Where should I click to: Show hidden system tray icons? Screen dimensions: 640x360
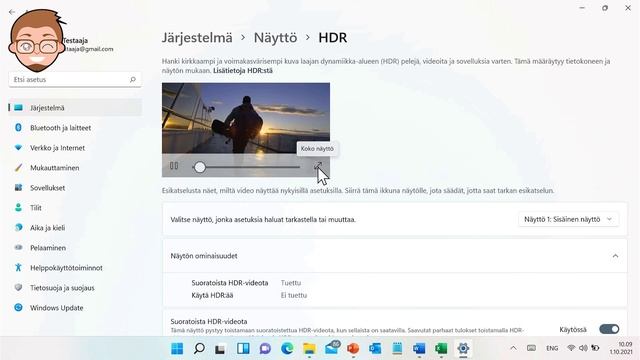[513, 348]
